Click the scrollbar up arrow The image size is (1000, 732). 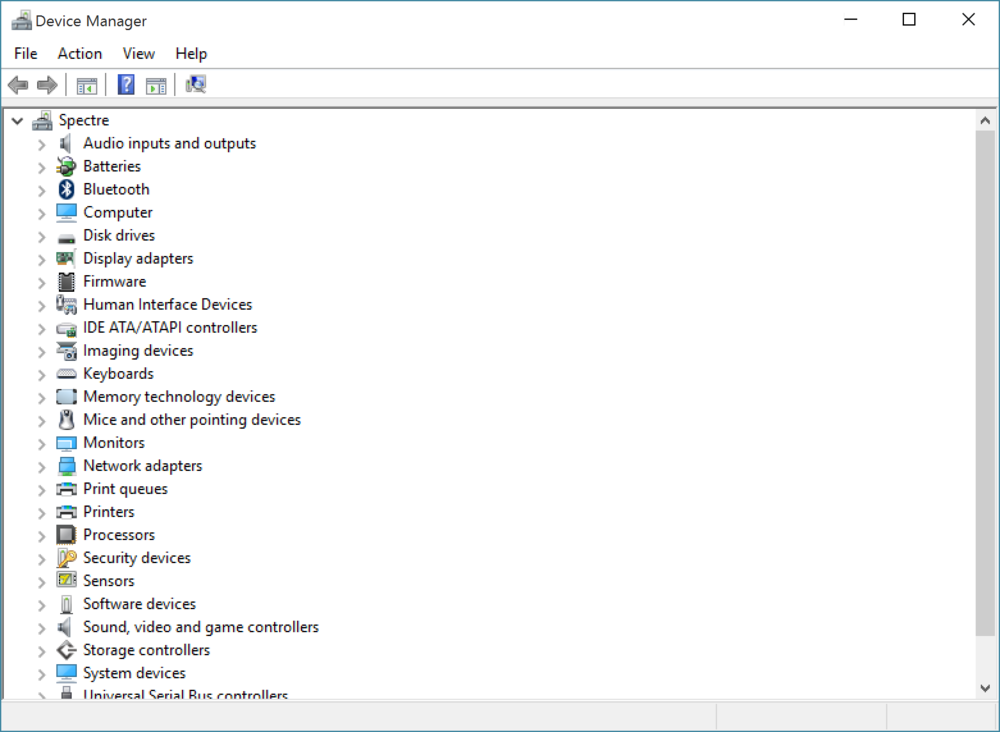click(985, 121)
